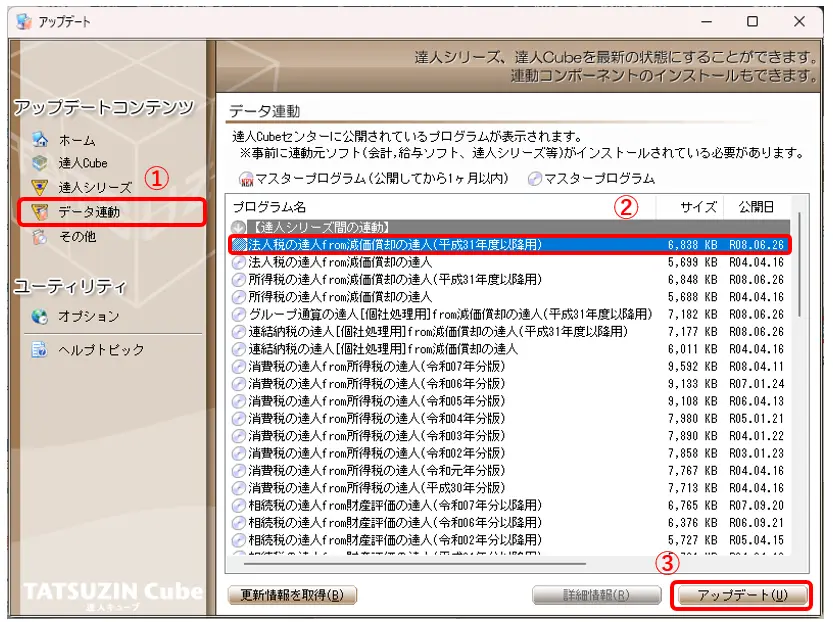Screen dimensions: 833x622
Task: Click icon beside 消費税の達人from所得税の達人(平成30年分版)
Action: [x=239, y=488]
